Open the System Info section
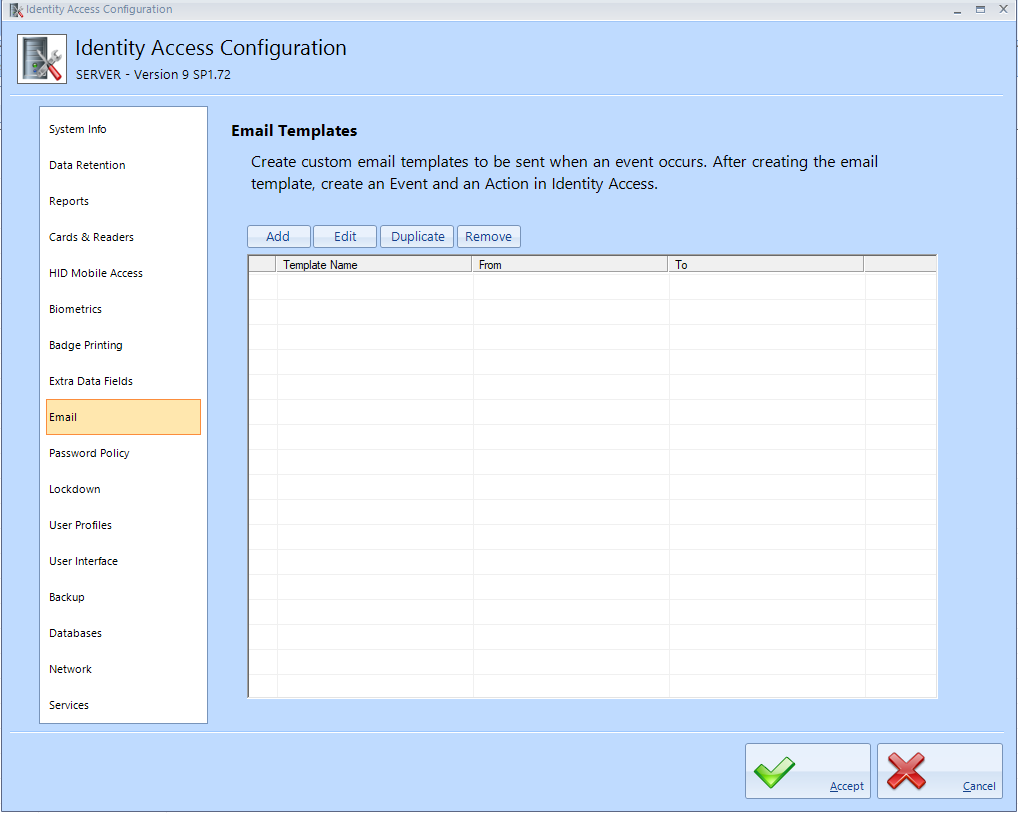 (x=123, y=129)
